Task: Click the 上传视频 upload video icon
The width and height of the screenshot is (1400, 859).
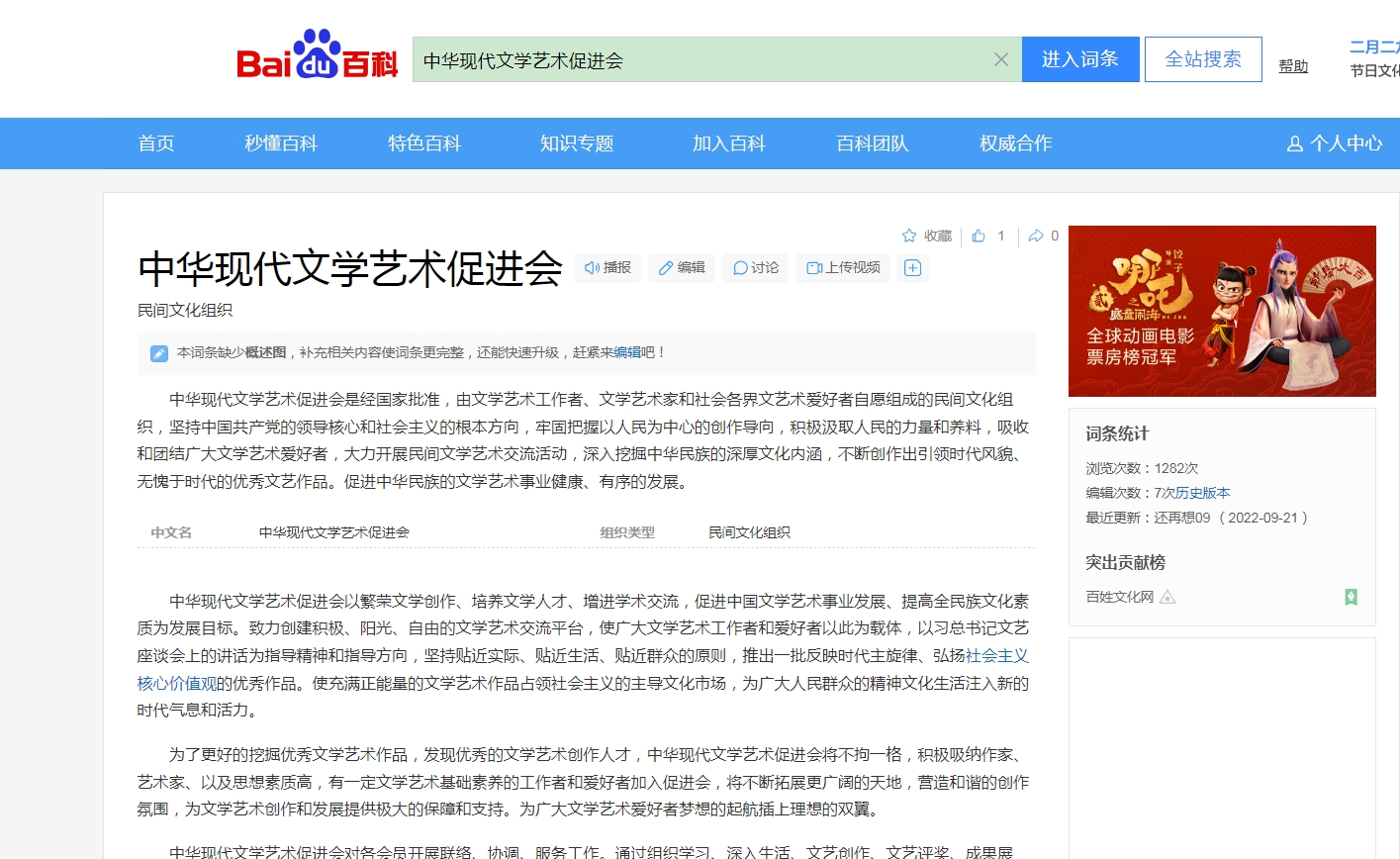Action: (813, 267)
